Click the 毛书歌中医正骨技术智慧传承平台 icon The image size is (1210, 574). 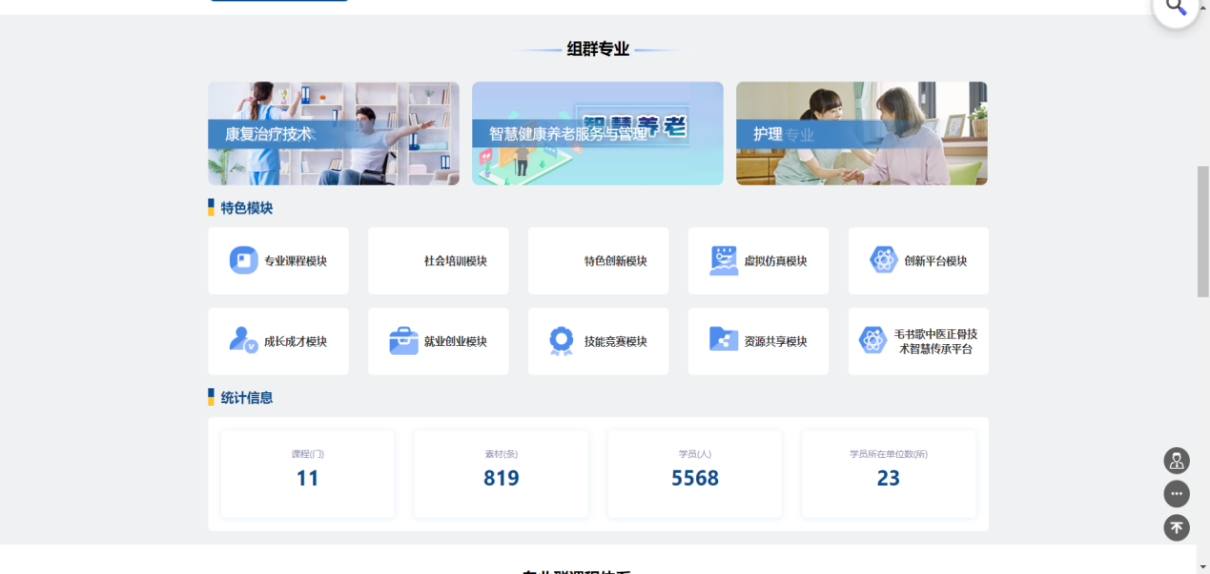[x=873, y=341]
